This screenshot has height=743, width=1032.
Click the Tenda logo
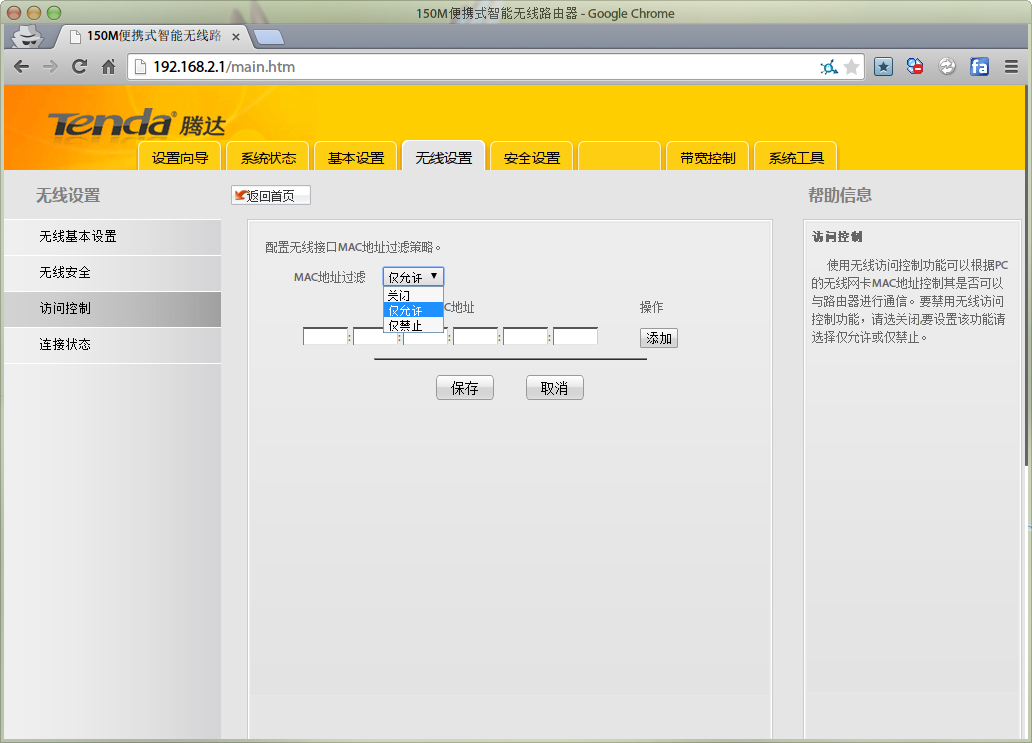point(136,123)
